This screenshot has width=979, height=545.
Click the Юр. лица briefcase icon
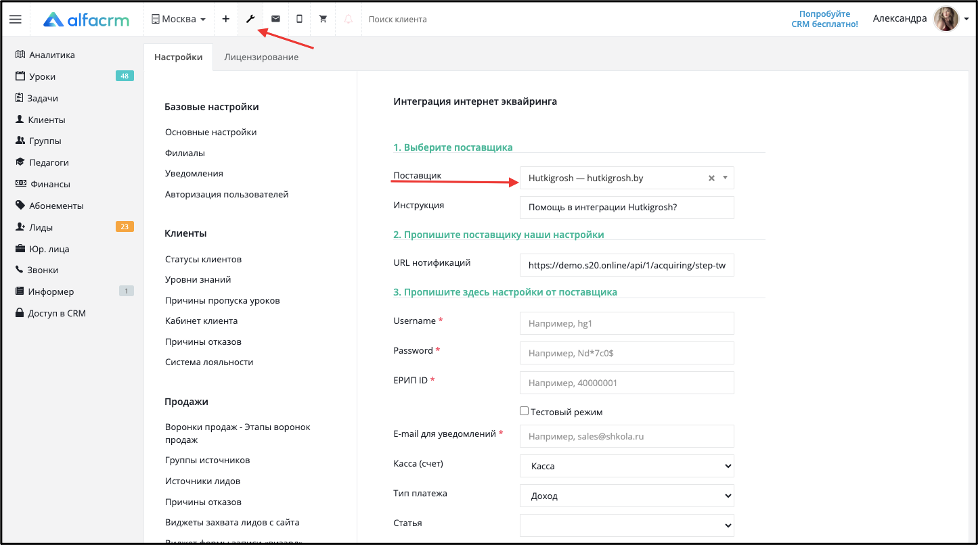(x=20, y=248)
